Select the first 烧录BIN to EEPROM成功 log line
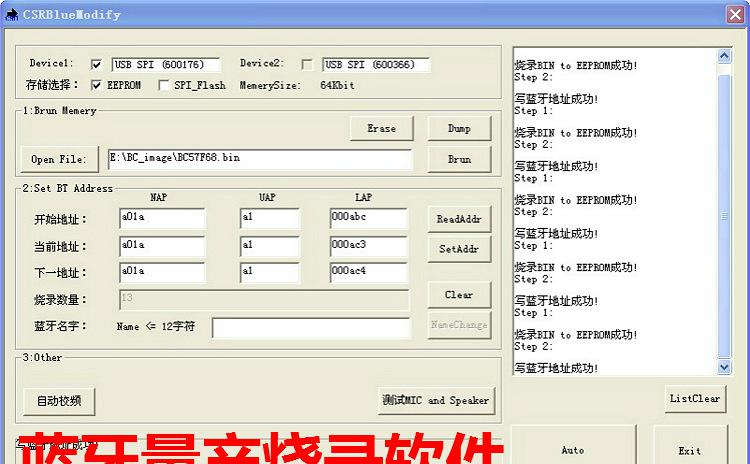750x464 pixels. pyautogui.click(x=576, y=65)
